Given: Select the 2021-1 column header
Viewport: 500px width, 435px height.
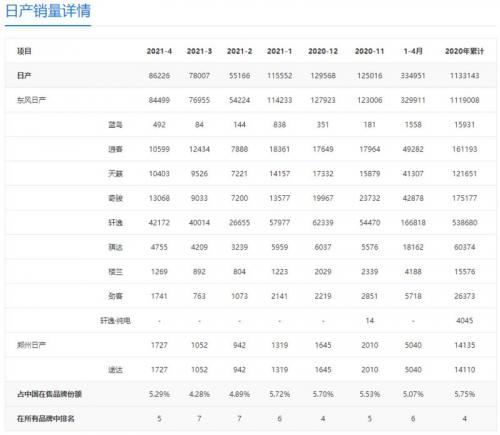Looking at the screenshot, I should tap(279, 51).
